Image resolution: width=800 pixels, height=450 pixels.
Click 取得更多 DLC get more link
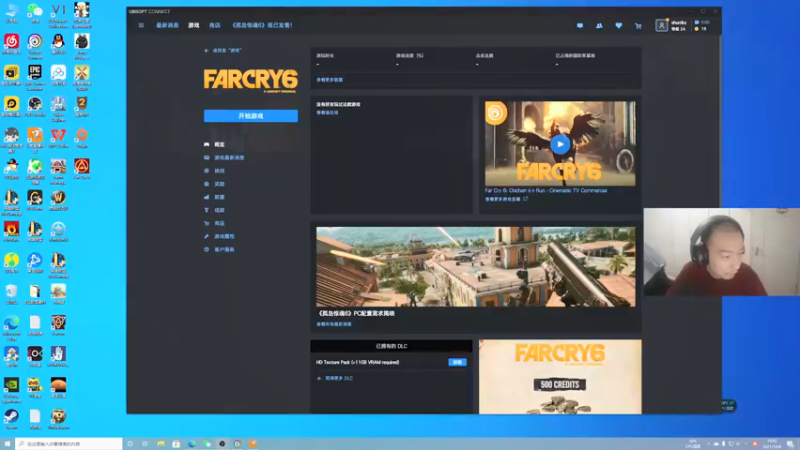[x=335, y=379]
